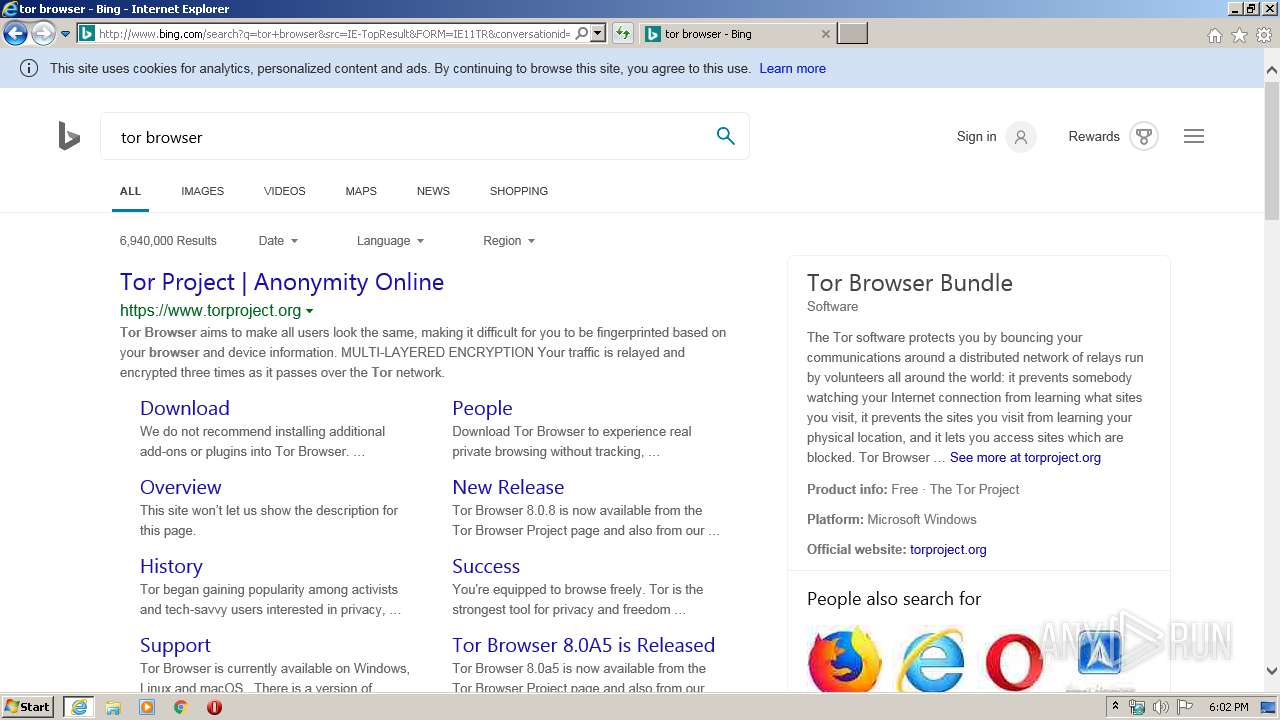Switch to SHOPPING tab
1280x720 pixels.
pyautogui.click(x=518, y=191)
